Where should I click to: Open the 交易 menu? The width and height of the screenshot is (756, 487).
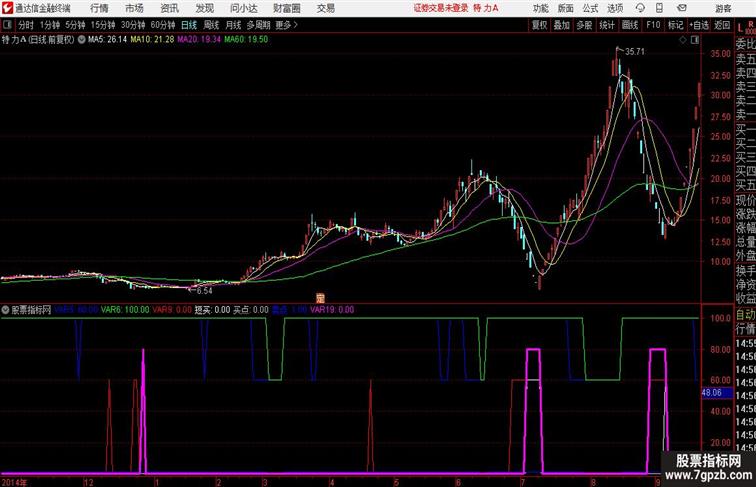[x=325, y=8]
